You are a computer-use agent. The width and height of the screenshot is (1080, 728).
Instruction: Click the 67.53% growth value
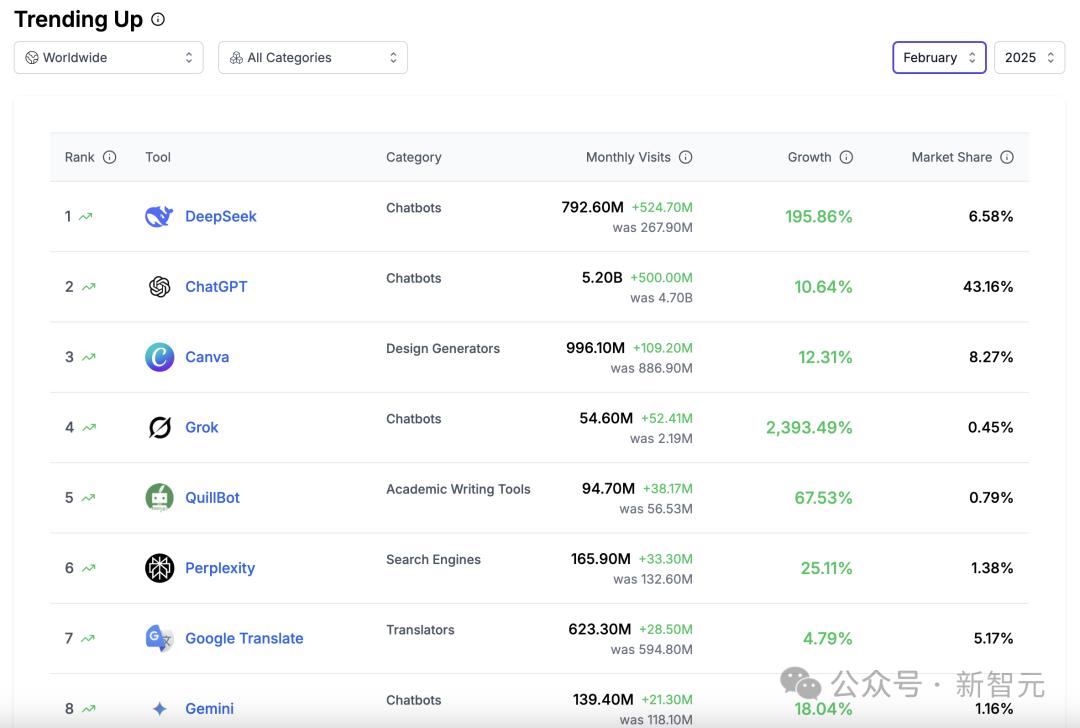(823, 497)
